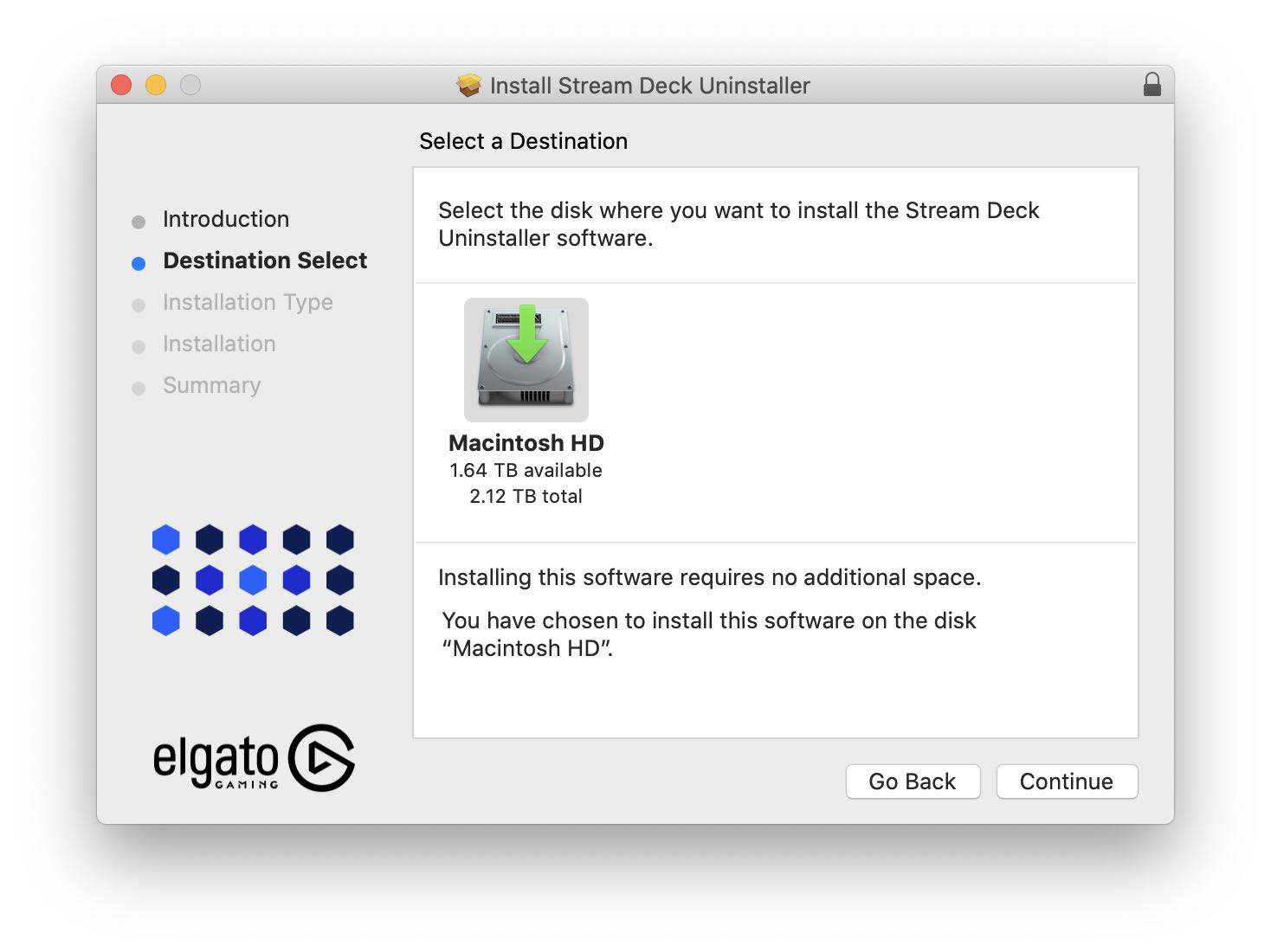This screenshot has width=1271, height=952.
Task: Close the installer window with red button
Action: (121, 85)
